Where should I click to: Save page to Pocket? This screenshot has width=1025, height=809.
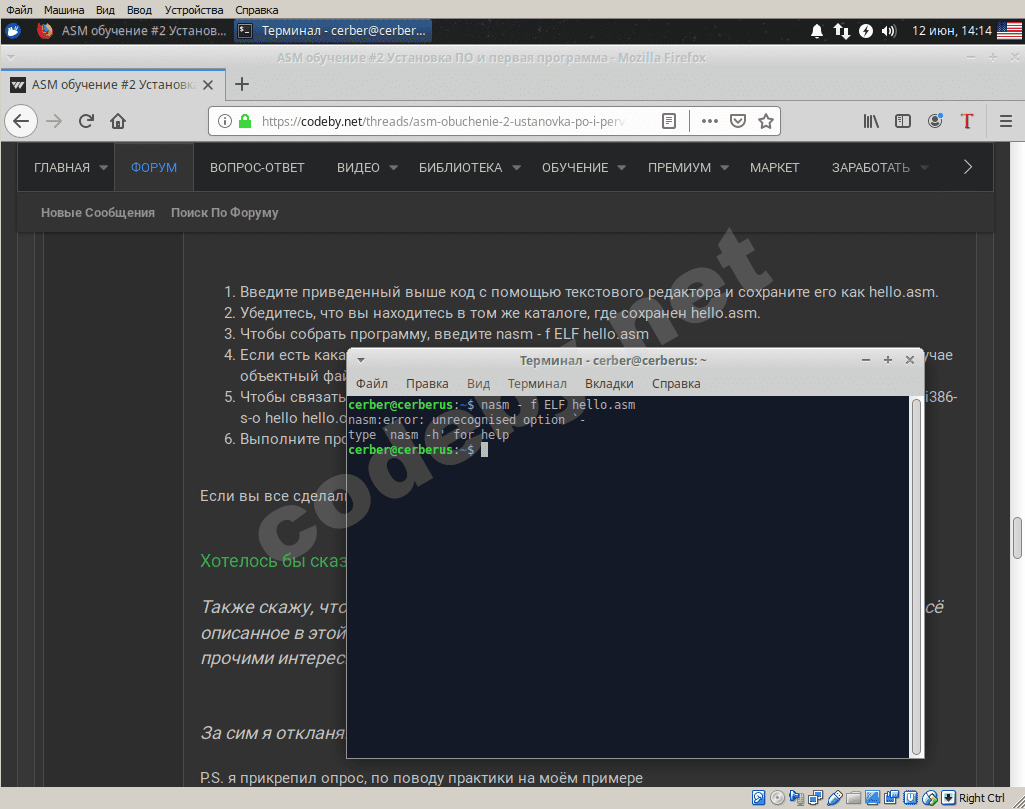coord(738,121)
